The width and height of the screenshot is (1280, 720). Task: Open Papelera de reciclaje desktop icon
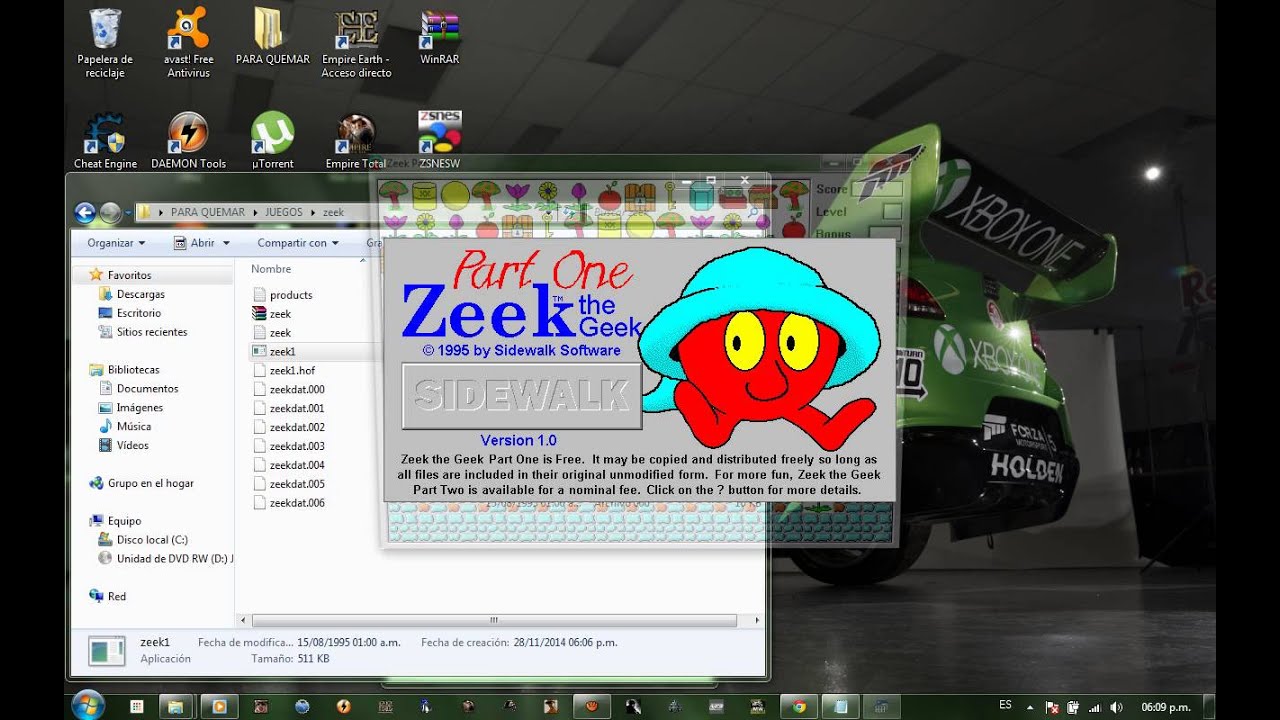pyautogui.click(x=105, y=43)
